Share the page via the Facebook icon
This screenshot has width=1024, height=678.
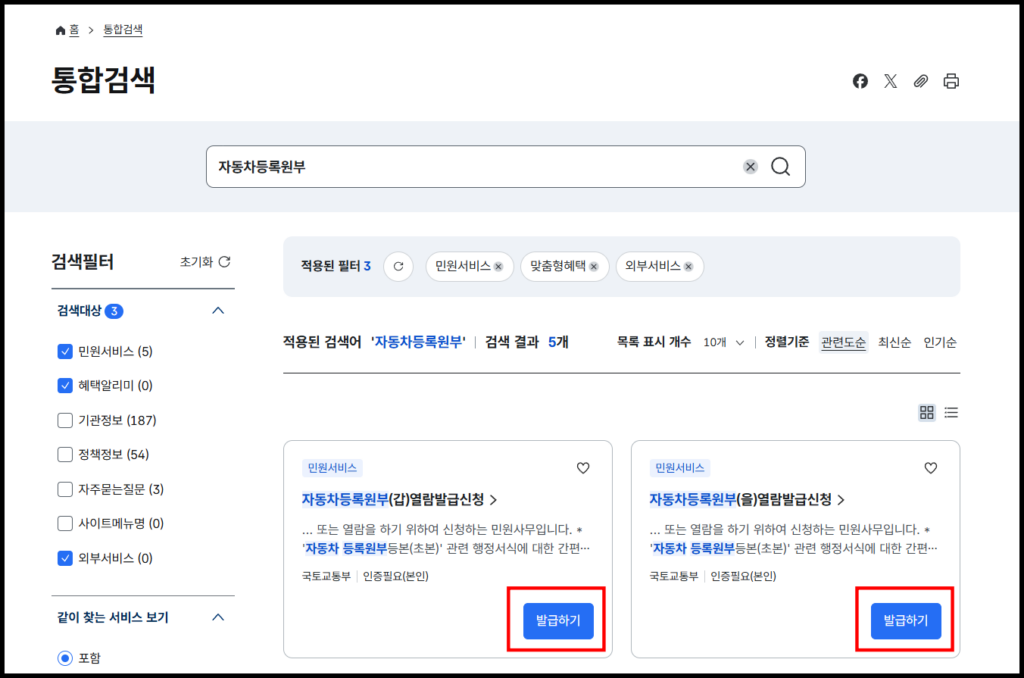pos(860,81)
